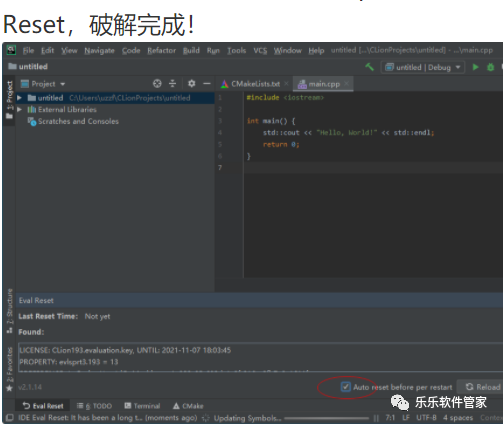Run the program with green play icon

pos(476,67)
